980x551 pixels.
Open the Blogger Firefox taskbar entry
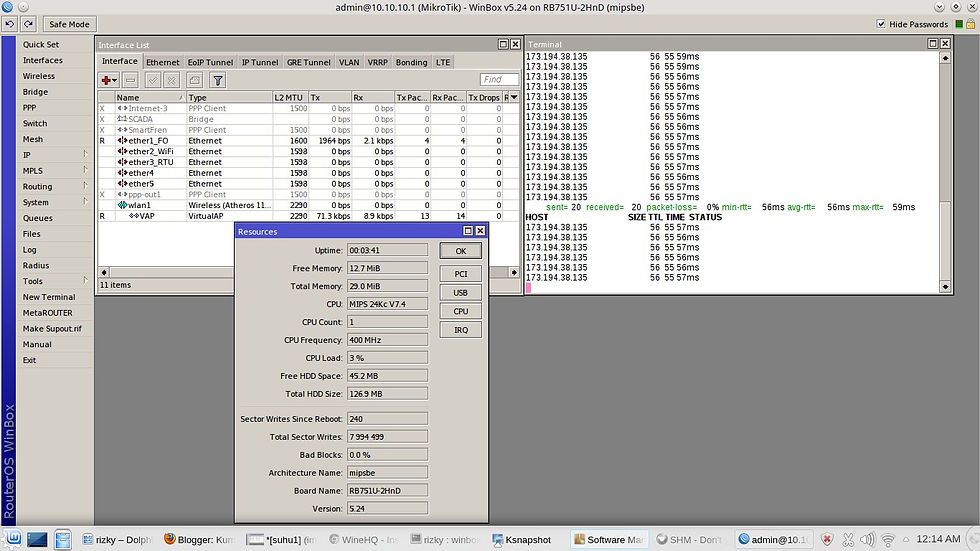(200, 540)
